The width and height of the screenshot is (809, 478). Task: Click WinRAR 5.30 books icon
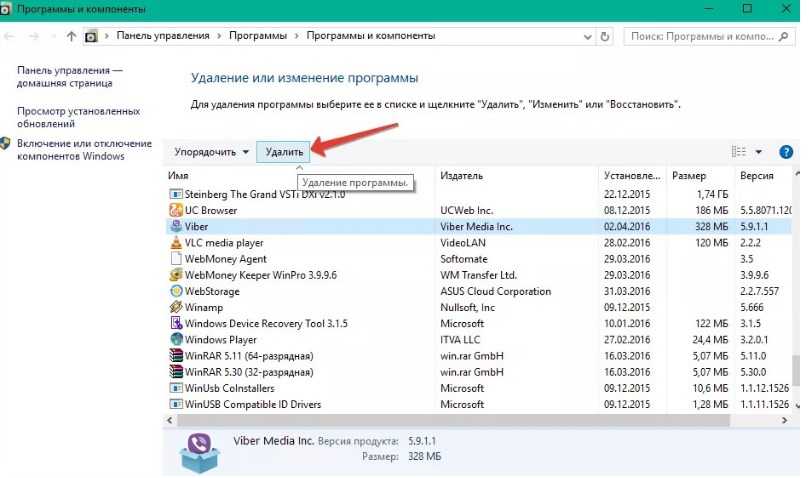[176, 372]
